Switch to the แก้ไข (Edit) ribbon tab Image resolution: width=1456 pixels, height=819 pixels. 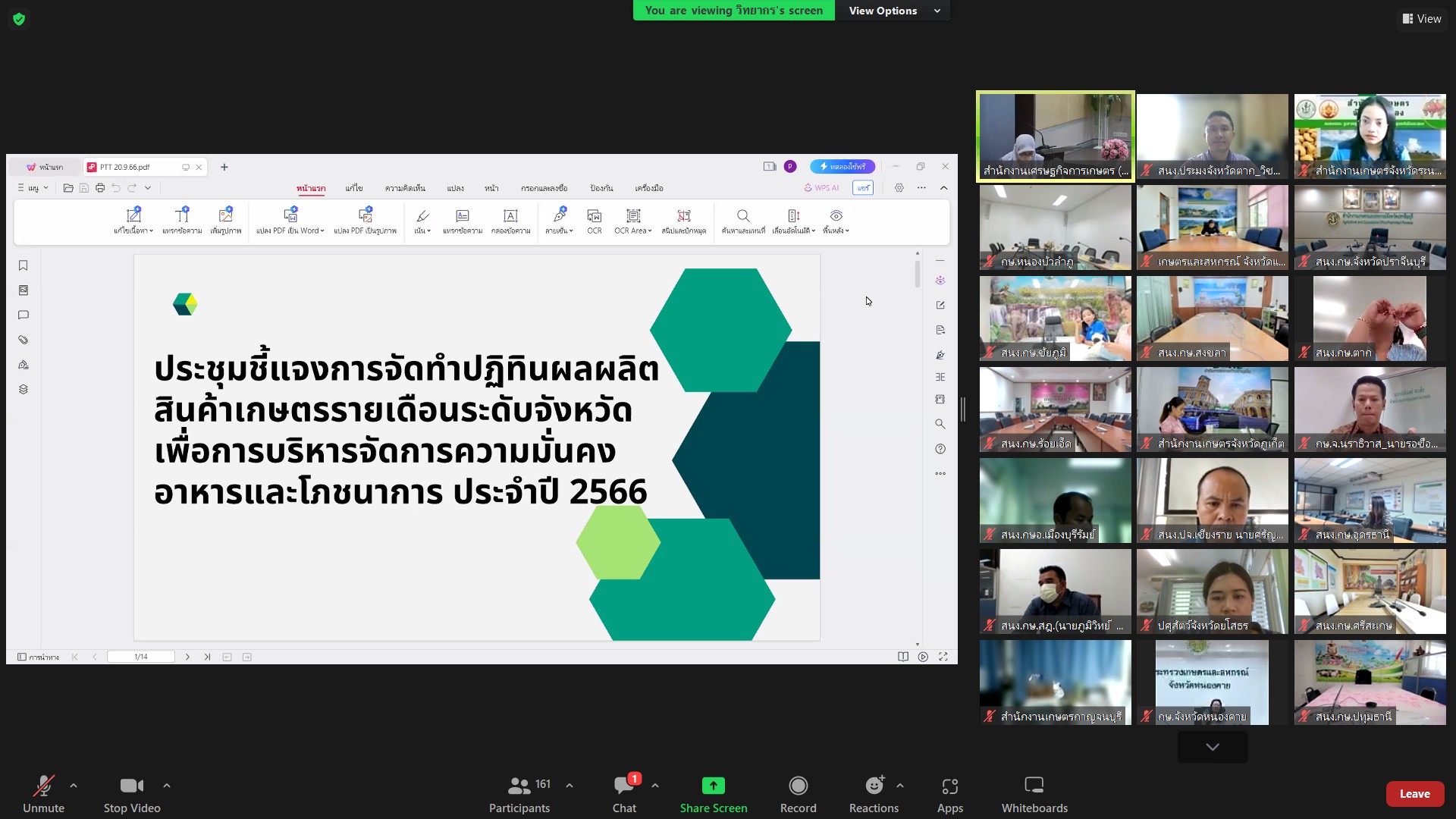tap(354, 188)
